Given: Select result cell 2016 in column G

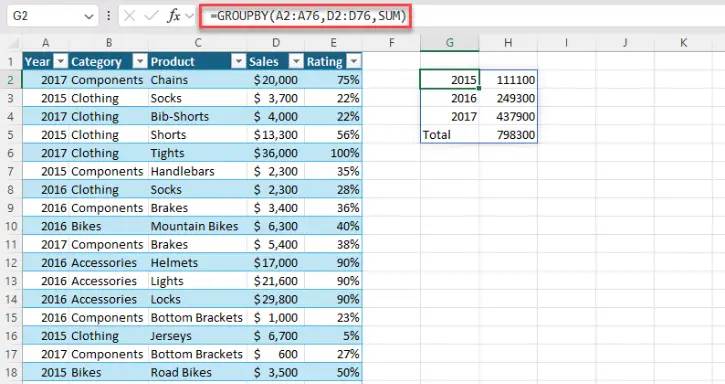Looking at the screenshot, I should click(x=449, y=98).
